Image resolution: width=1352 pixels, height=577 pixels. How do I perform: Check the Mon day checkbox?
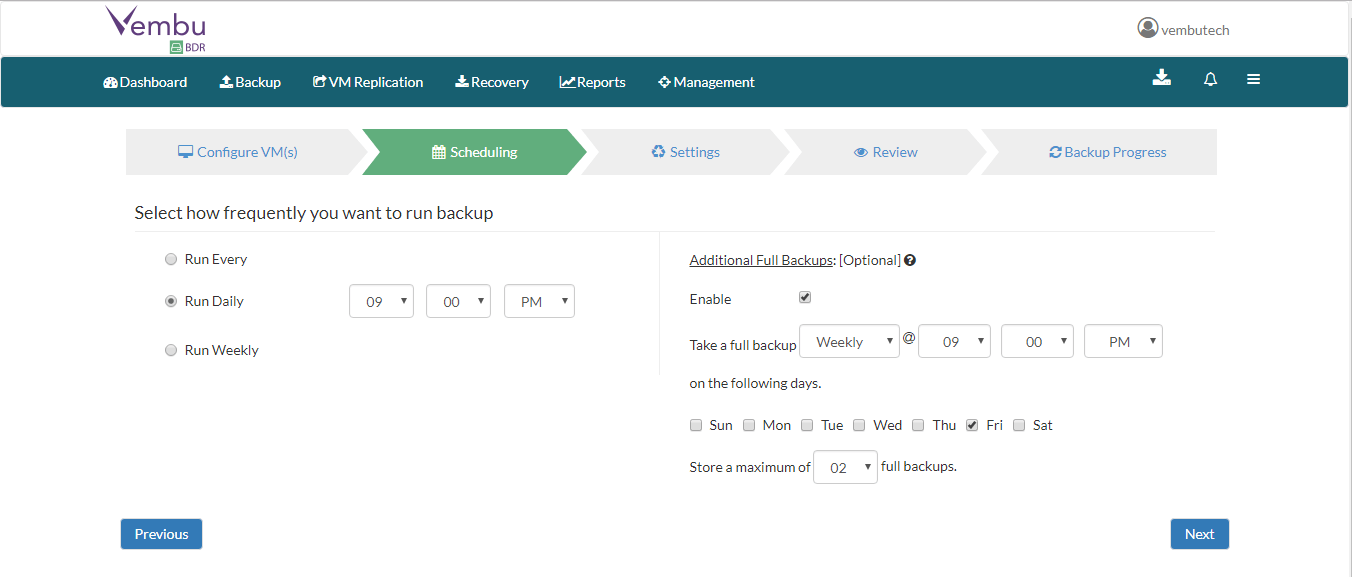pyautogui.click(x=749, y=425)
